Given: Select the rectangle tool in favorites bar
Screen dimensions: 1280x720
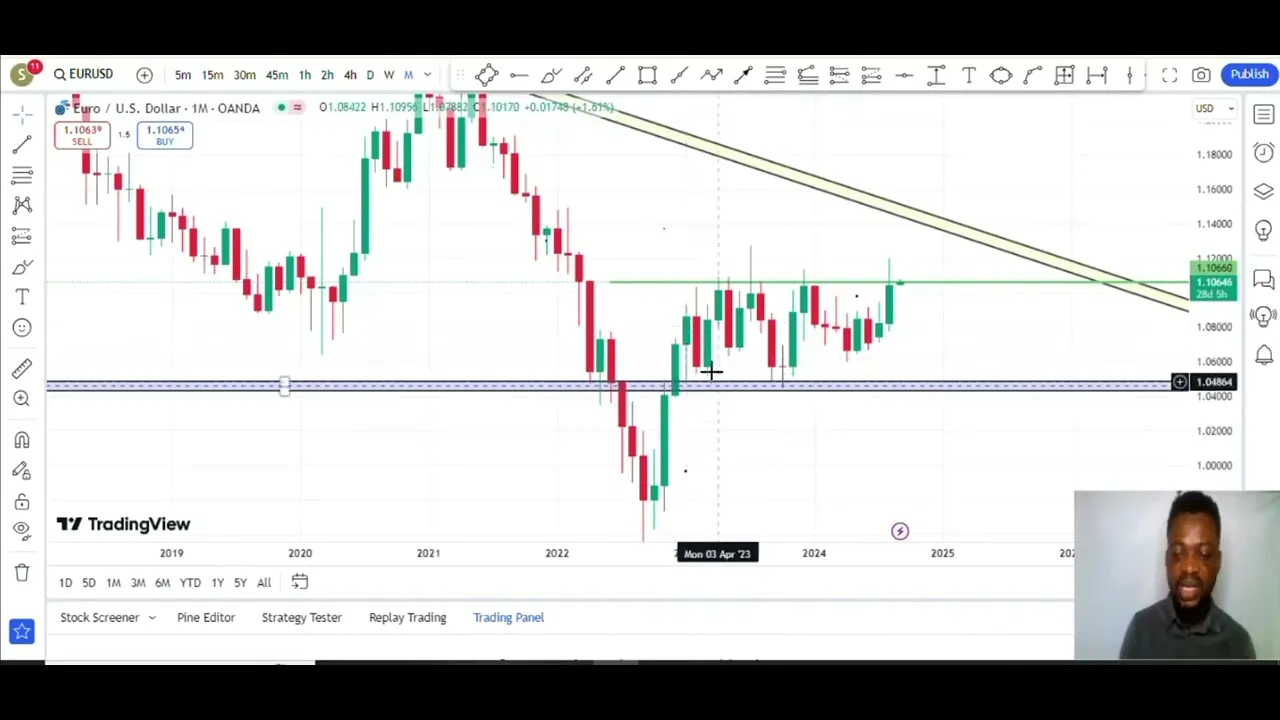Looking at the screenshot, I should [647, 75].
